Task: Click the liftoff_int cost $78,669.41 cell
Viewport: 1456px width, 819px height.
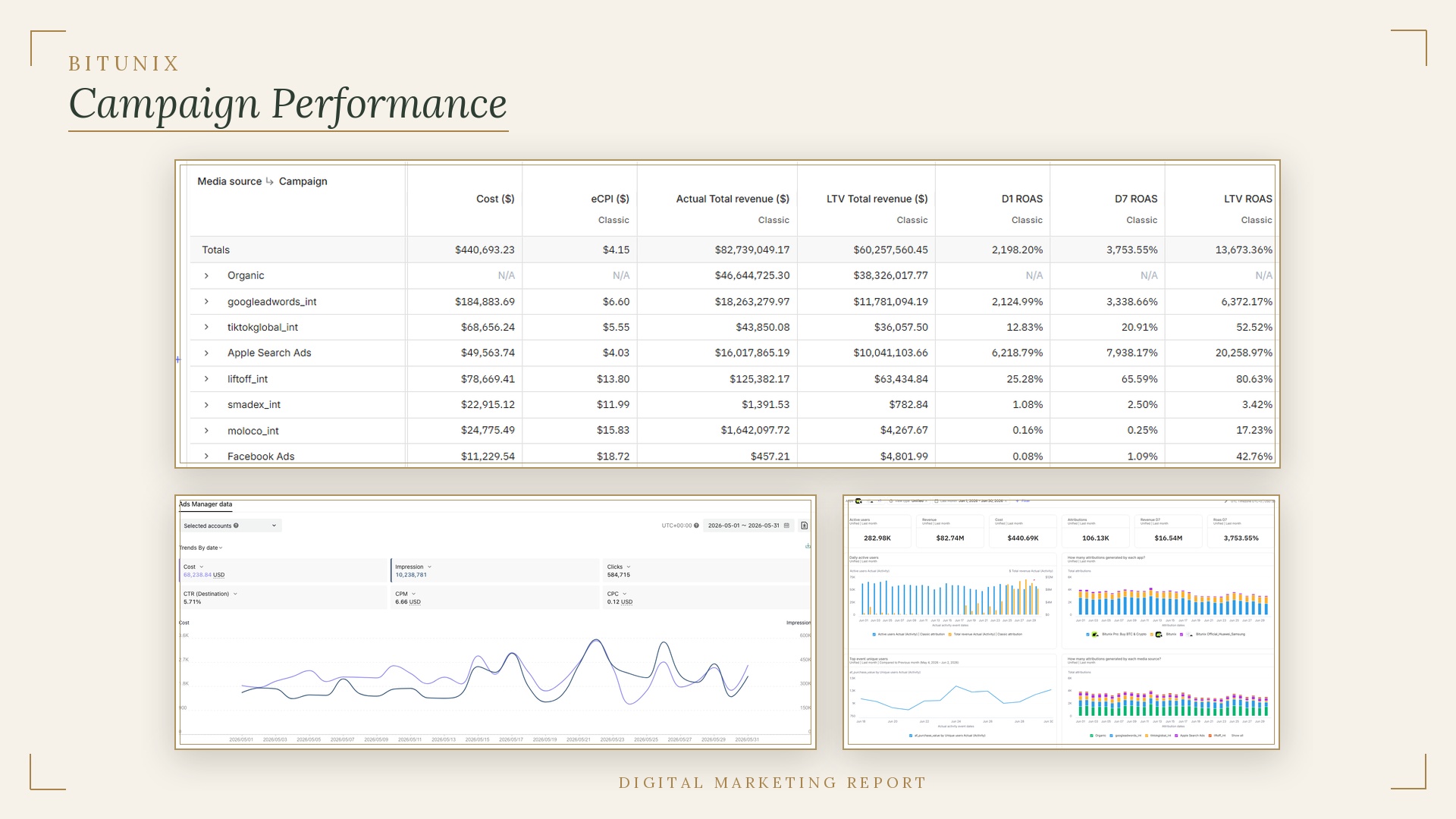Action: [x=488, y=379]
